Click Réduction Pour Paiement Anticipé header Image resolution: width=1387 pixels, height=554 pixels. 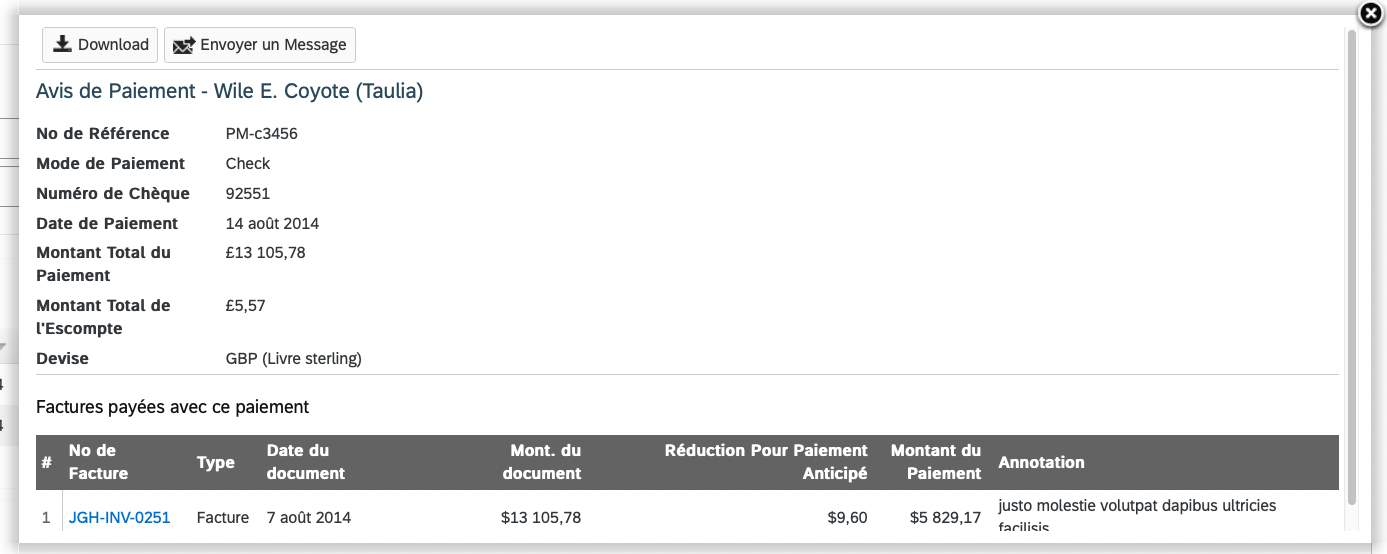(766, 462)
